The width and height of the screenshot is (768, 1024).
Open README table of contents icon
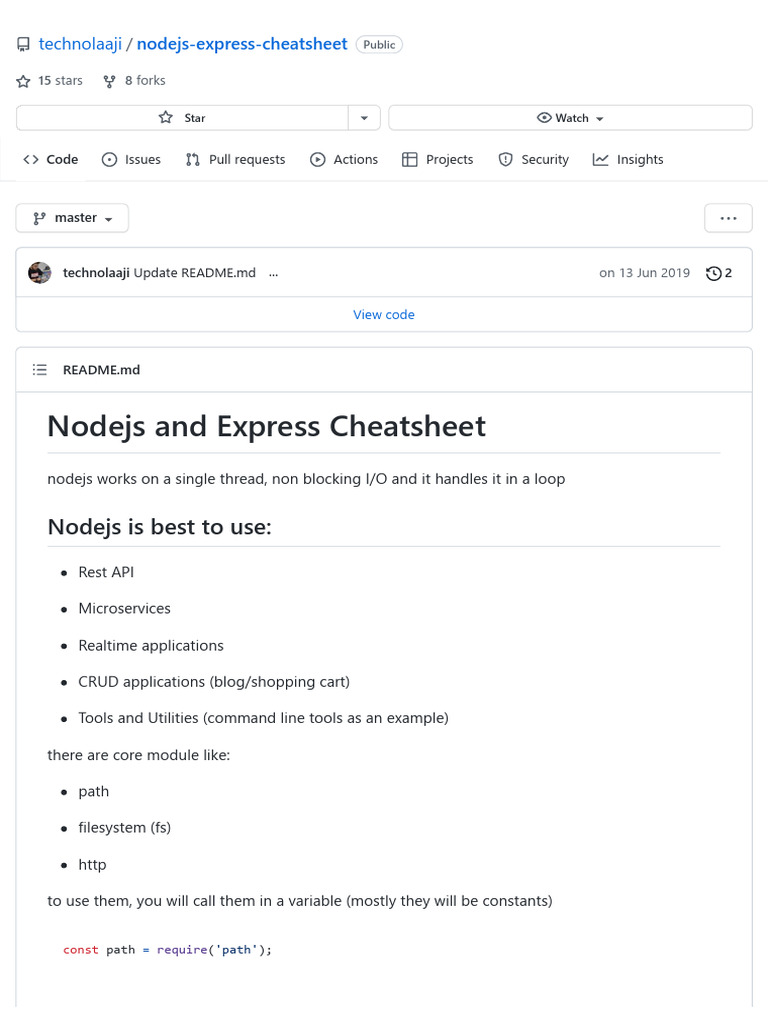pyautogui.click(x=40, y=370)
